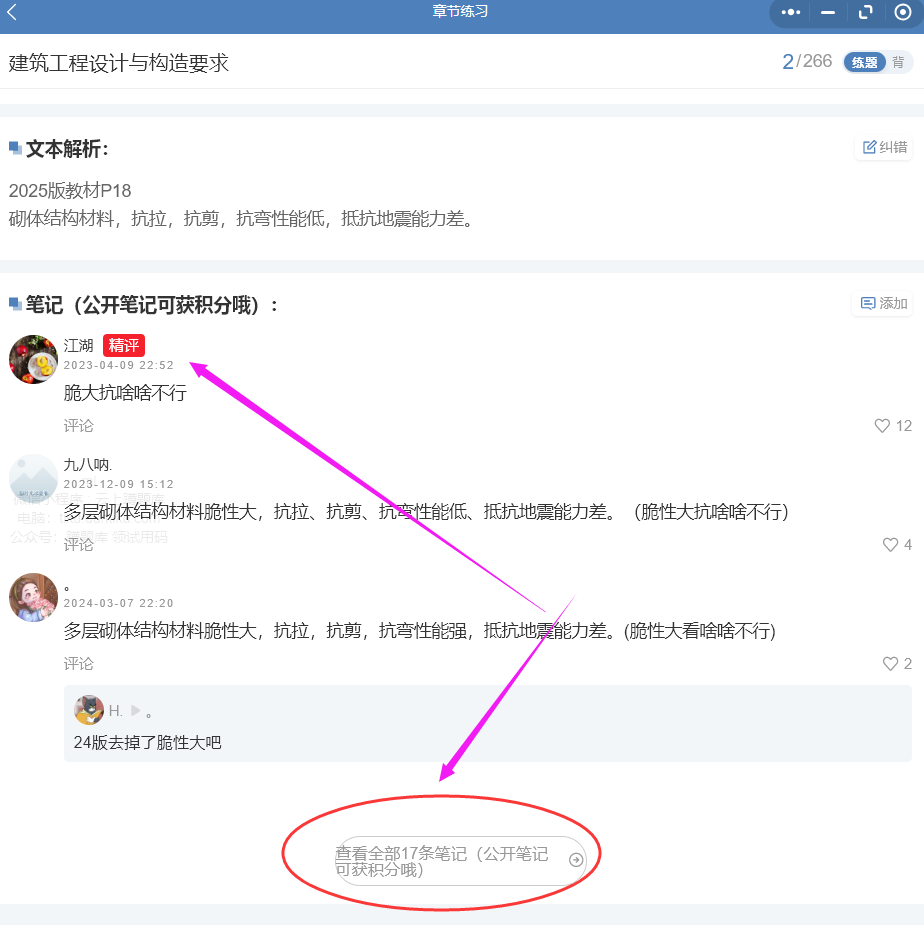Viewport: 924px width, 925px height.
Task: Switch to 背 recite mode
Action: 898,62
